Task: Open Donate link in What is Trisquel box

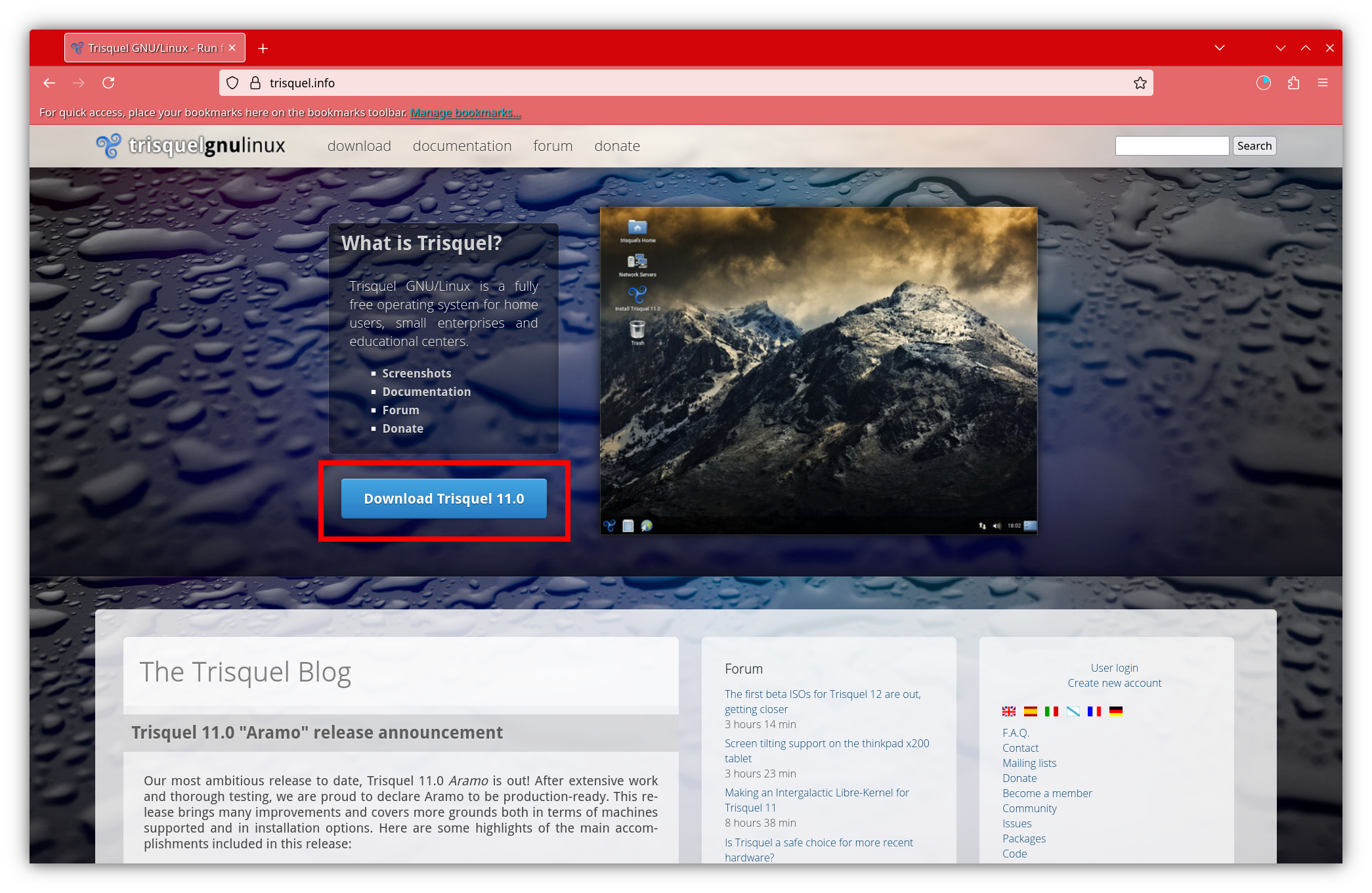Action: (403, 428)
